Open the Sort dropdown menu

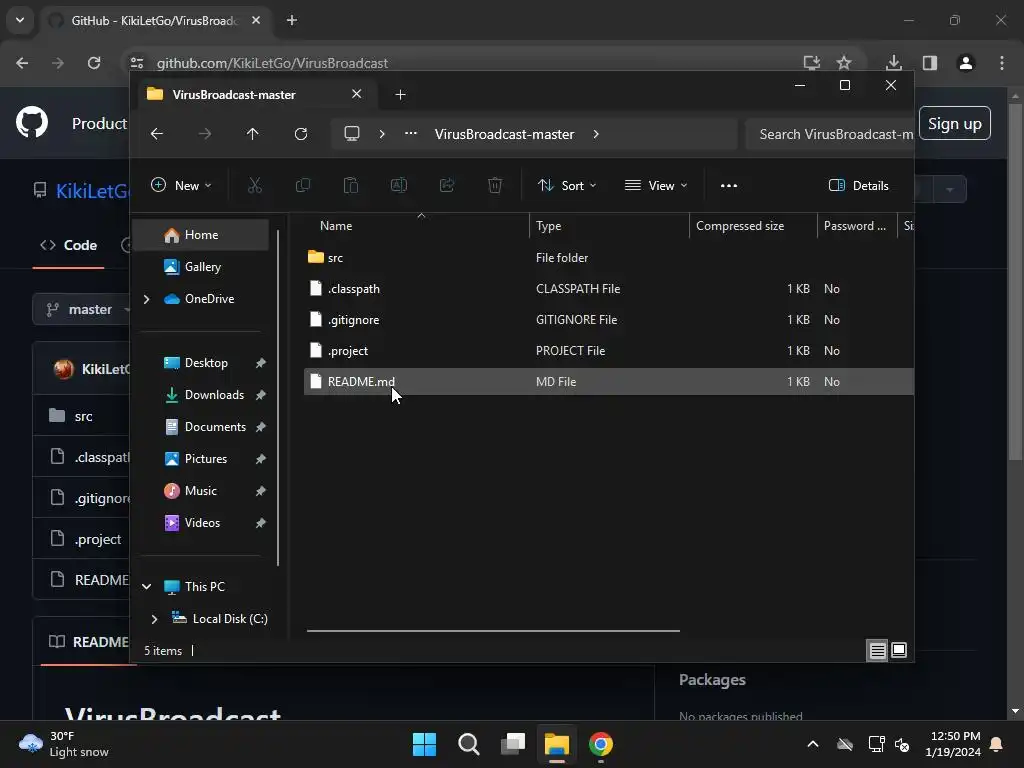point(567,185)
